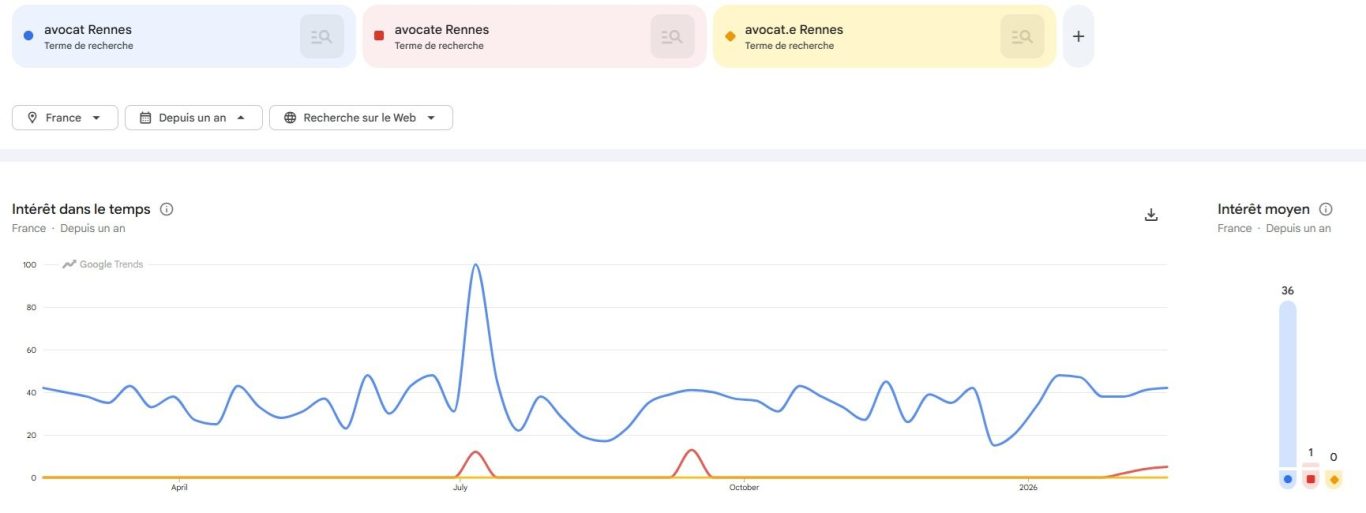Open info icon beside Intérêt dans le temps
The image size is (1366, 513).
click(167, 210)
